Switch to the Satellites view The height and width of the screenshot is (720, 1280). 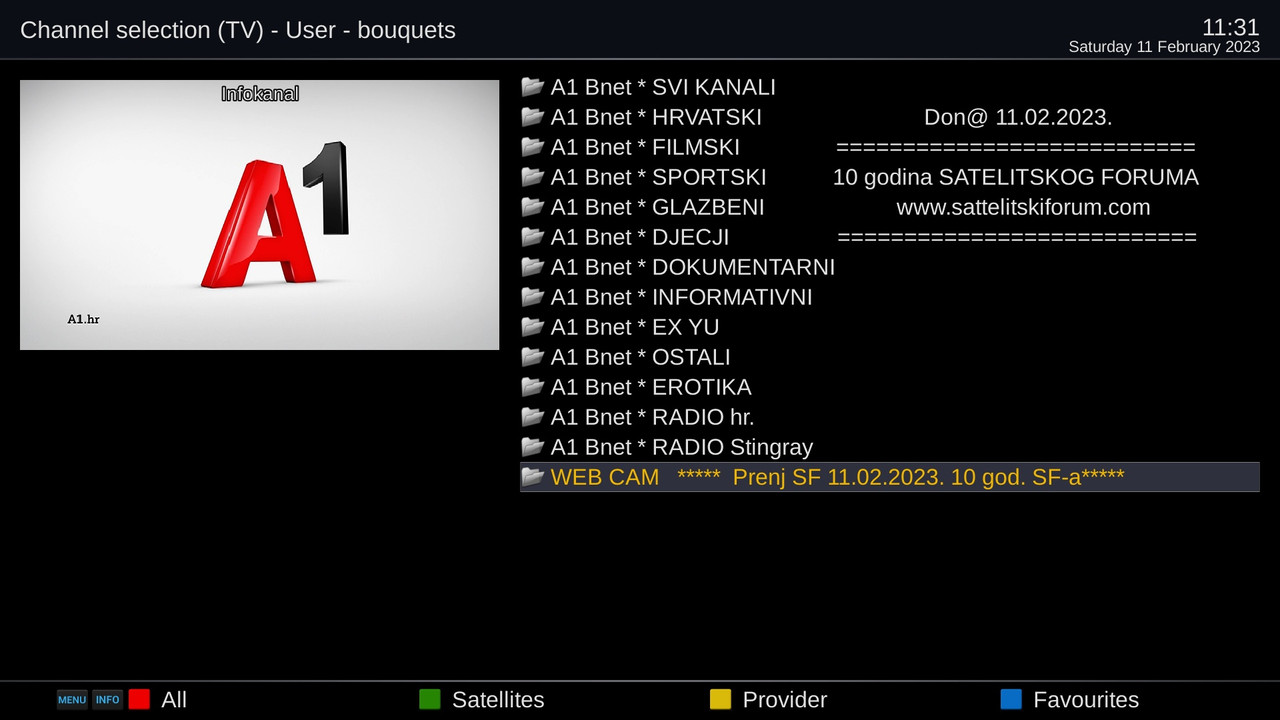(x=498, y=700)
